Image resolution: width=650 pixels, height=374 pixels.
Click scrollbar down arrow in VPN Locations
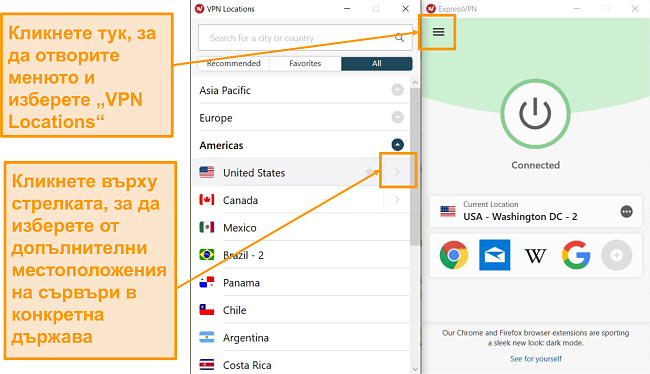[415, 369]
